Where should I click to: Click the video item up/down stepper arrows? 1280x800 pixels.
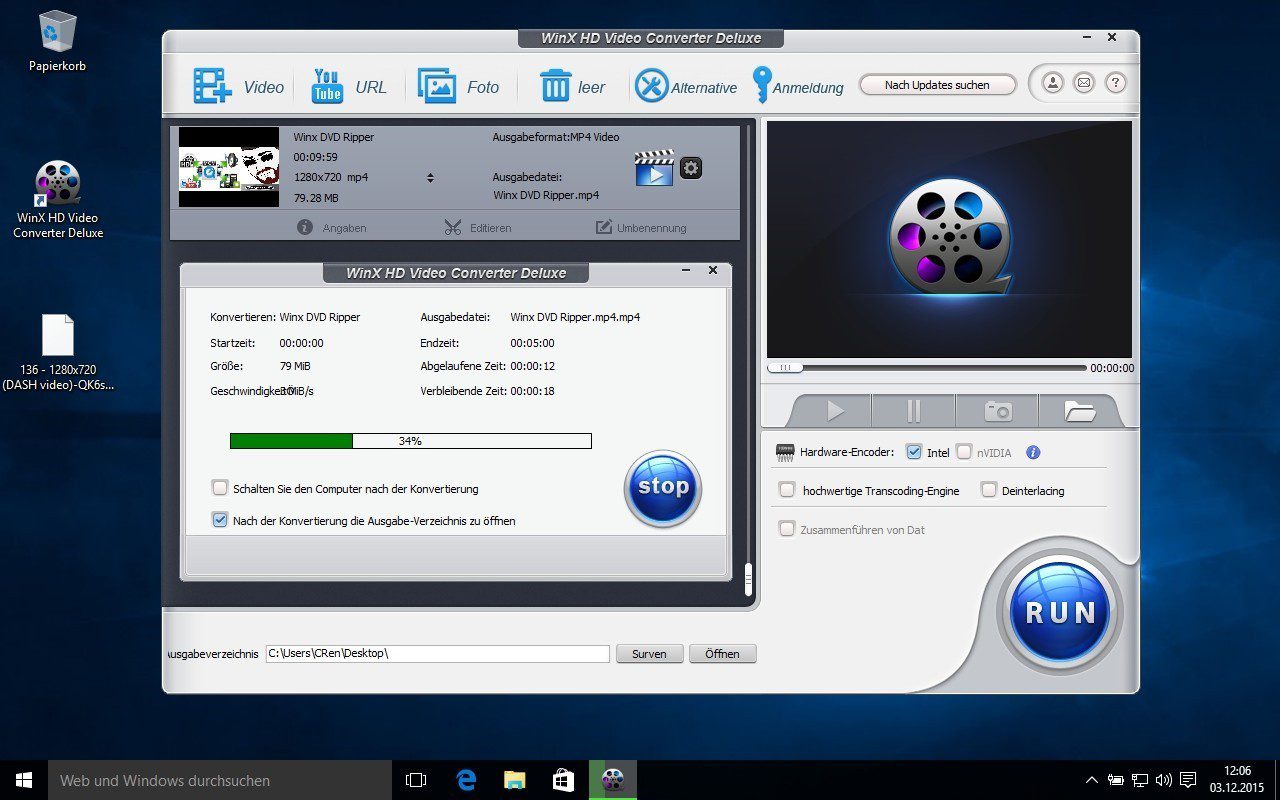(430, 178)
